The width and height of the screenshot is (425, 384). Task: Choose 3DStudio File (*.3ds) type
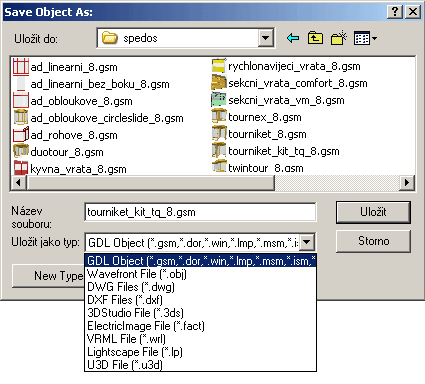click(x=200, y=313)
